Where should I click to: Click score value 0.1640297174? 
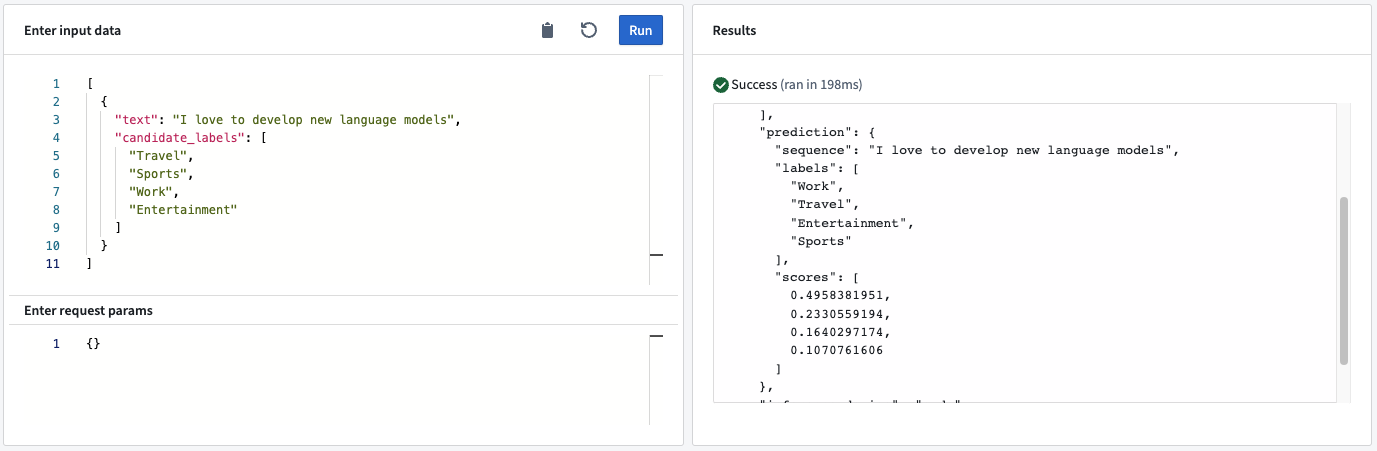click(836, 332)
